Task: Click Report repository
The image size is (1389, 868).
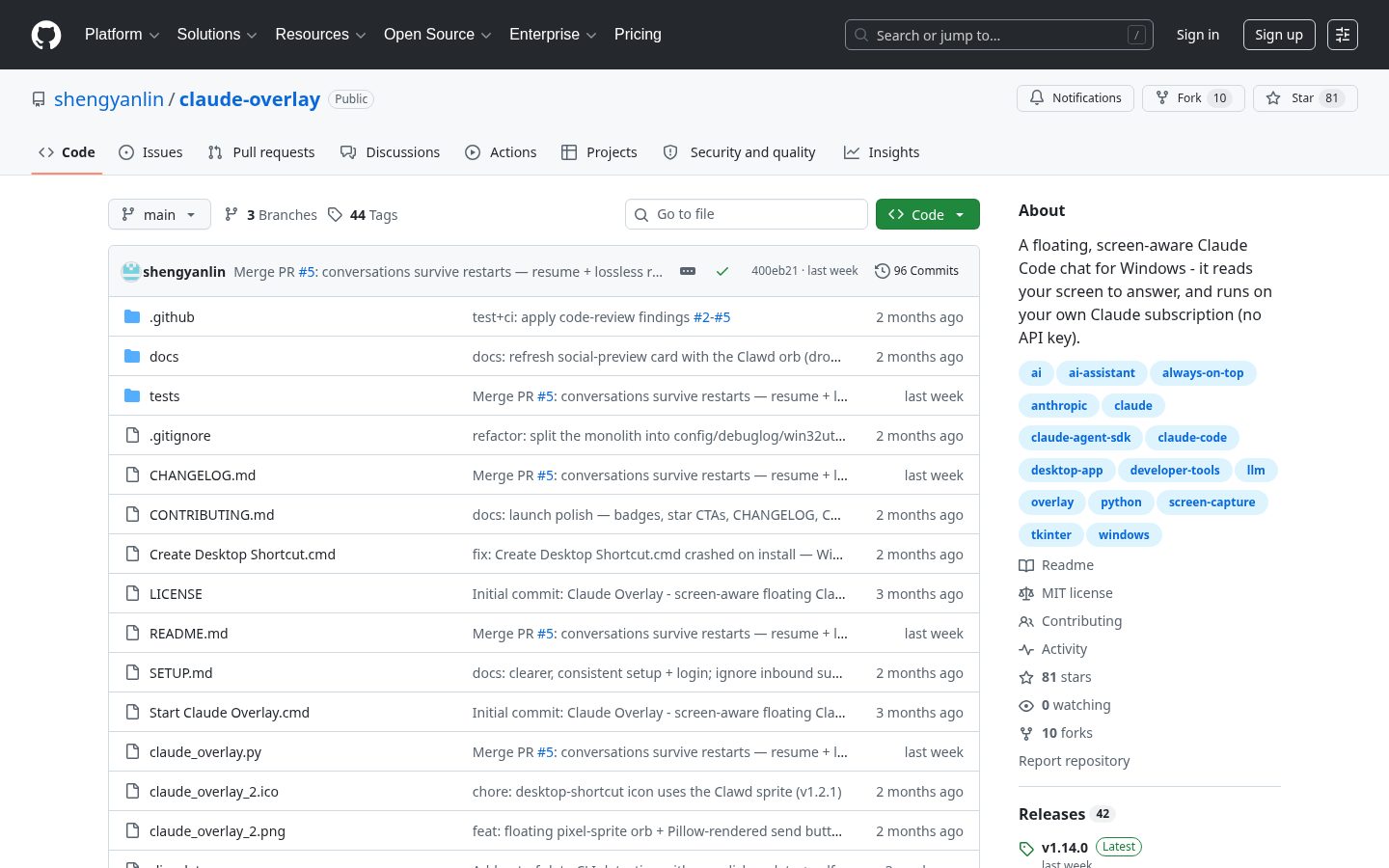Action: tap(1074, 761)
